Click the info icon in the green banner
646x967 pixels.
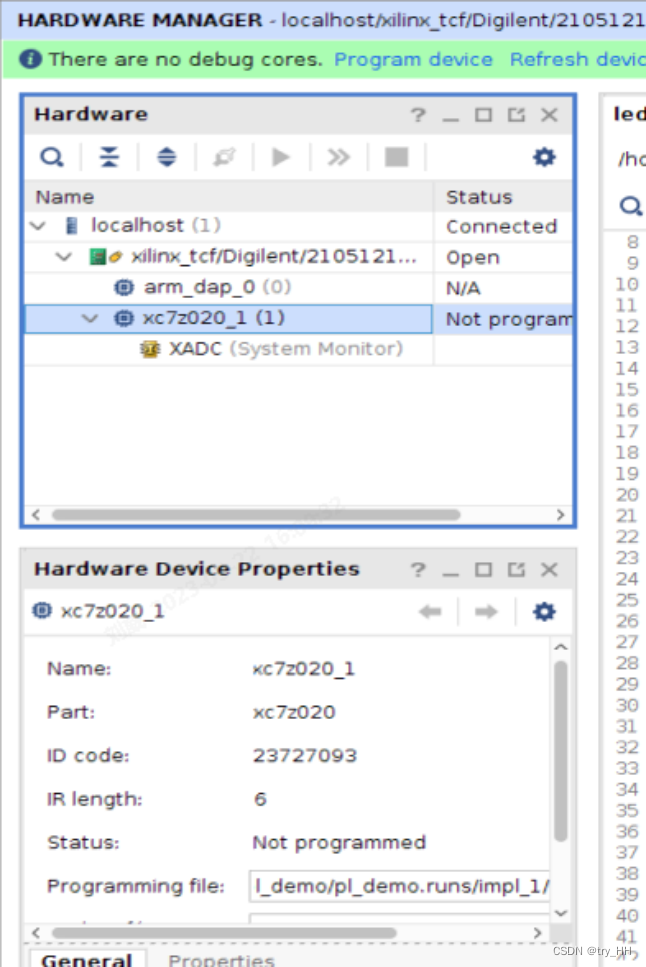[30, 59]
